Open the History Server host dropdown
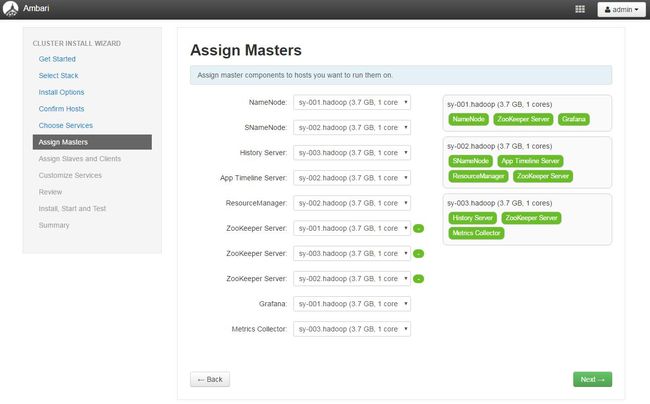Image resolution: width=650 pixels, height=404 pixels. [x=352, y=153]
